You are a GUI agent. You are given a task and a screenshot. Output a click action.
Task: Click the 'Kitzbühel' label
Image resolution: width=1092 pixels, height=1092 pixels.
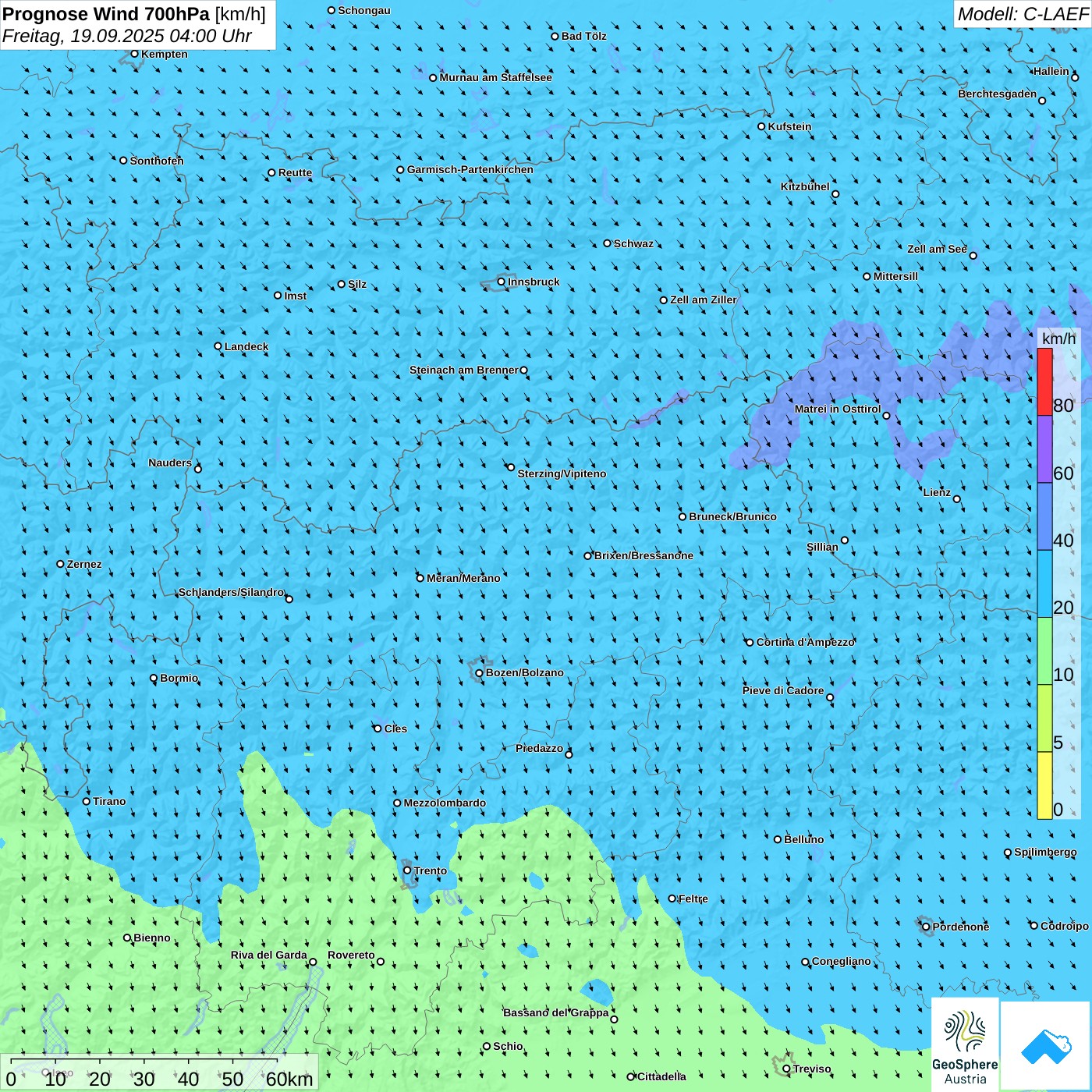(806, 186)
